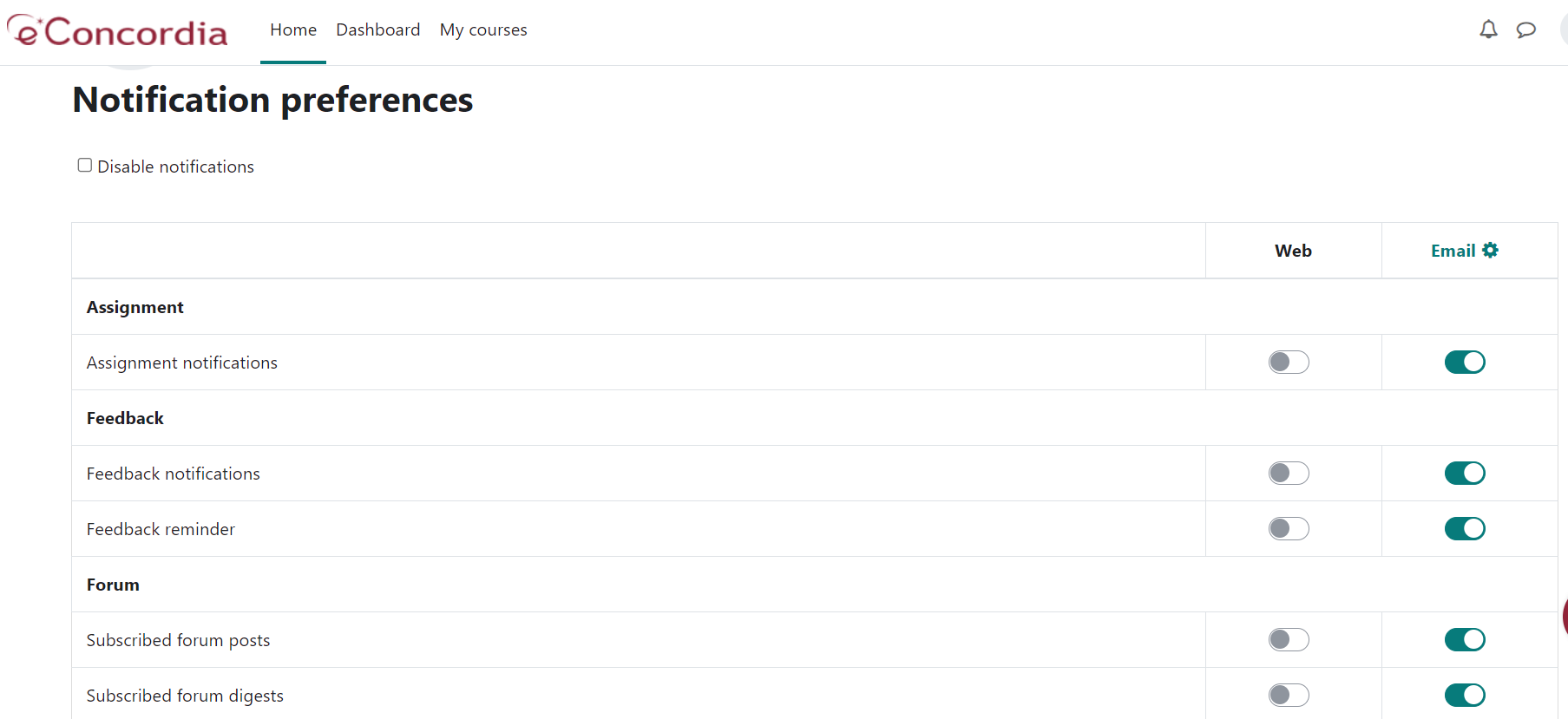Screen dimensions: 1568x719
Task: Disable Email toggle for Subscribed forum posts
Action: (1465, 639)
